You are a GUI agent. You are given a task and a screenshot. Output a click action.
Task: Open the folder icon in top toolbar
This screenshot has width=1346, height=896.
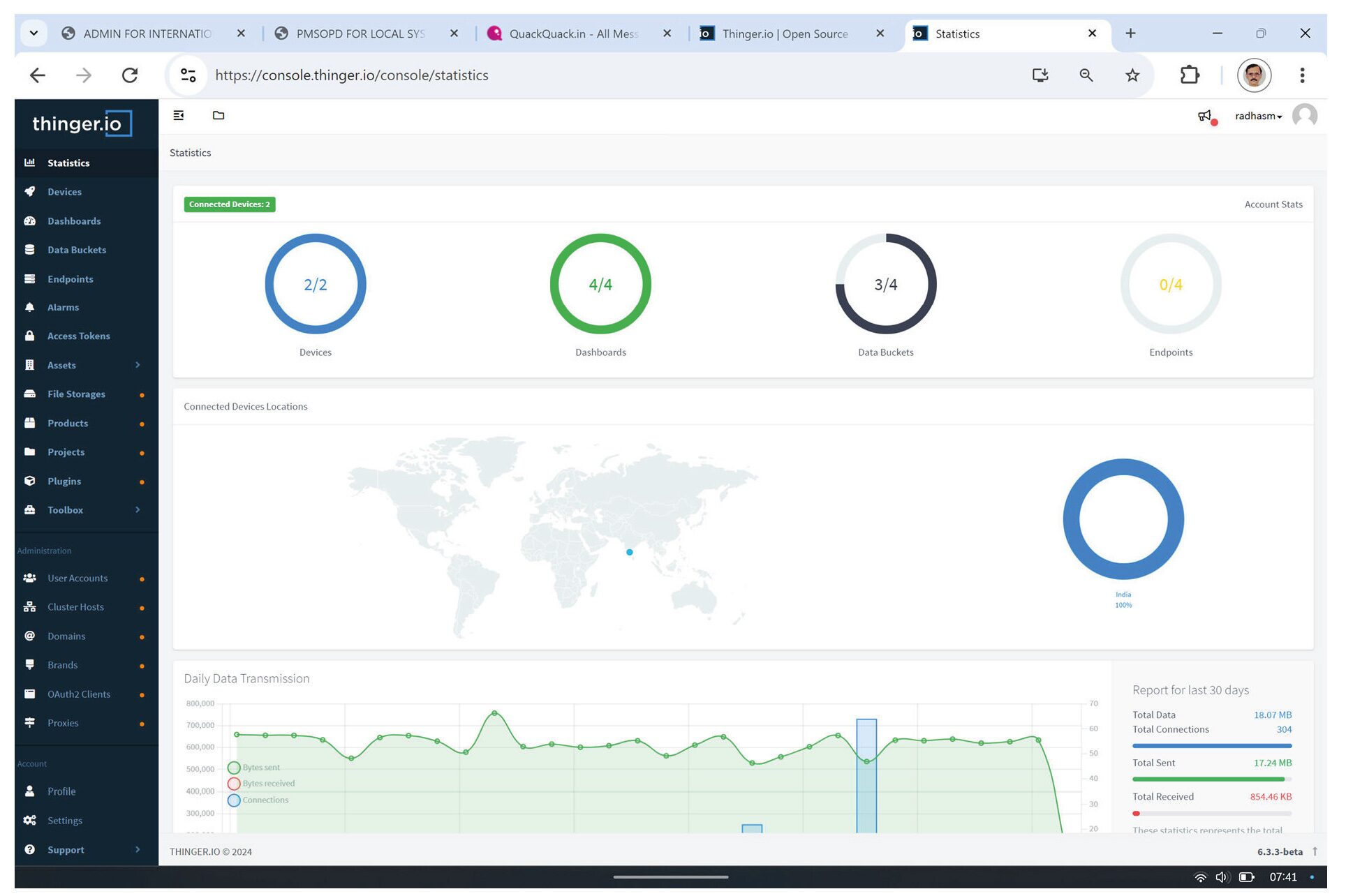219,116
